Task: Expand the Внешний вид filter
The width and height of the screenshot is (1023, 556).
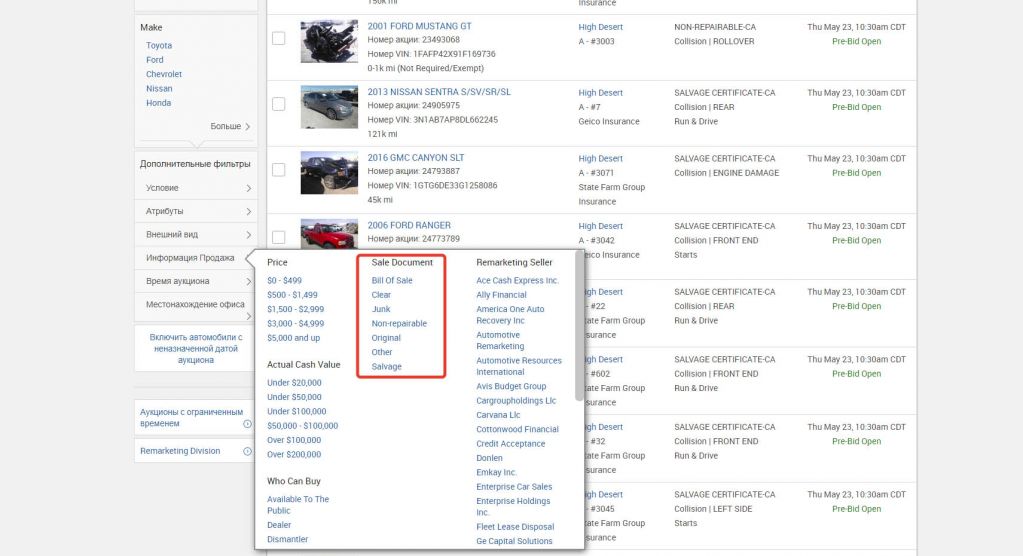Action: point(196,235)
